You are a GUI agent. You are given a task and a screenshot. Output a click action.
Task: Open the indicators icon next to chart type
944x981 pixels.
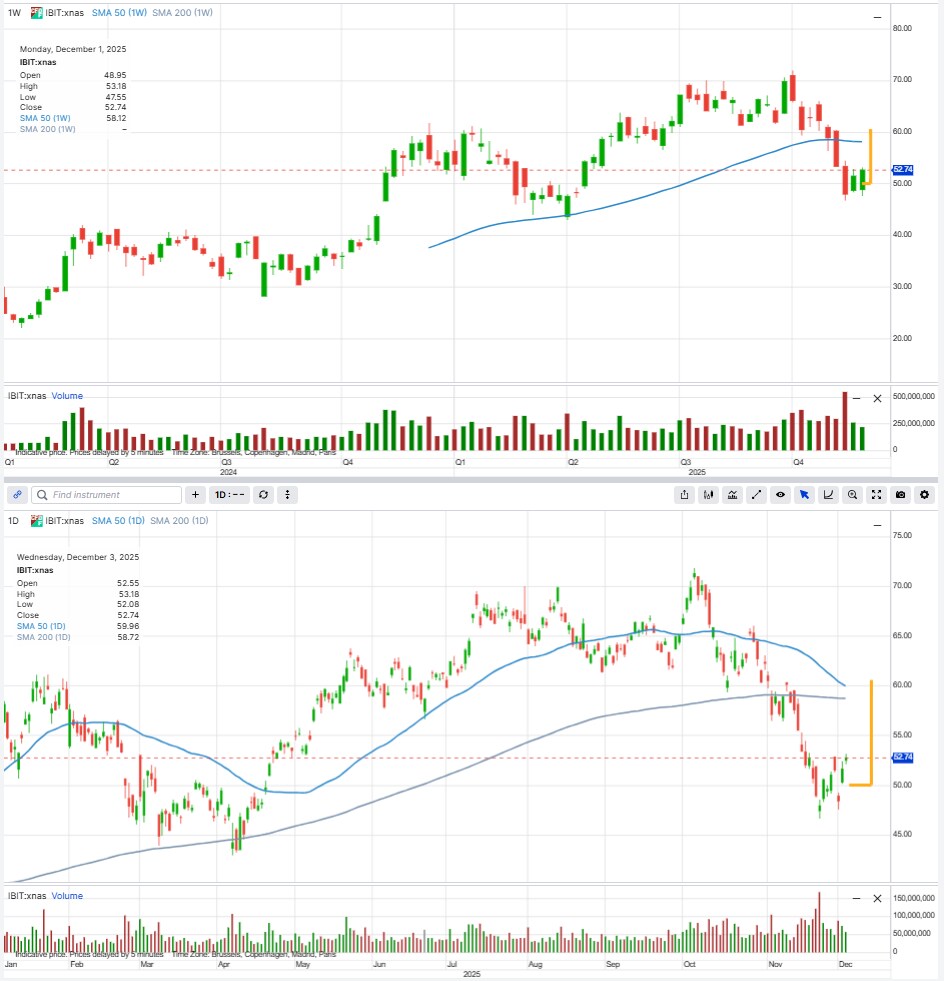(x=732, y=494)
